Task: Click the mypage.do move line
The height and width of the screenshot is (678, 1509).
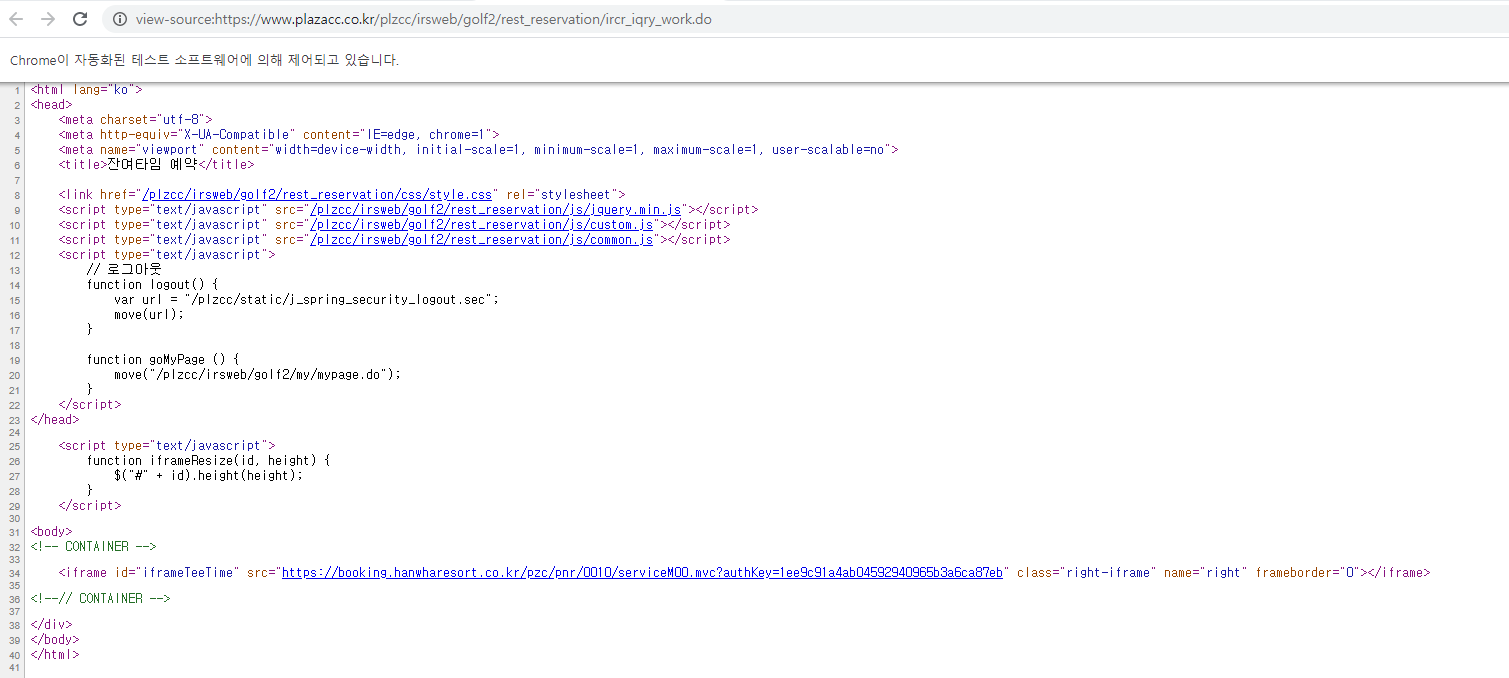Action: pyautogui.click(x=257, y=375)
